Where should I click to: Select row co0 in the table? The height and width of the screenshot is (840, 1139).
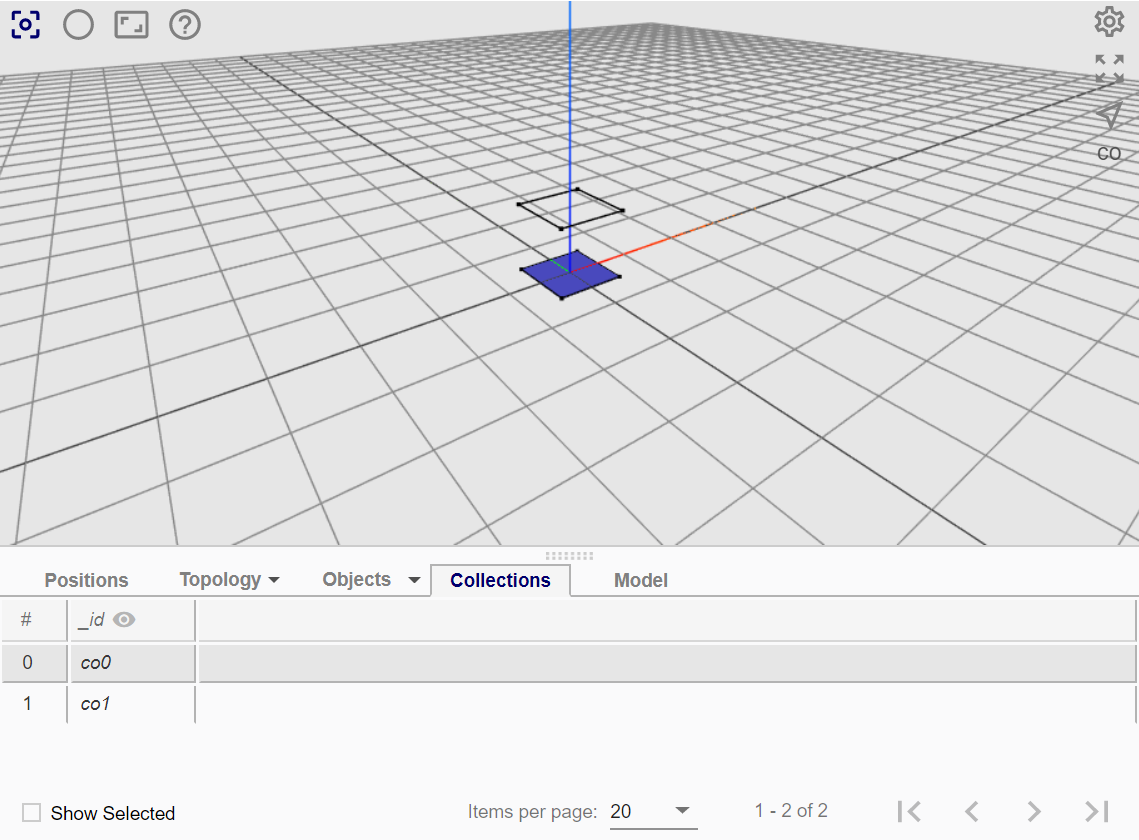pyautogui.click(x=95, y=662)
